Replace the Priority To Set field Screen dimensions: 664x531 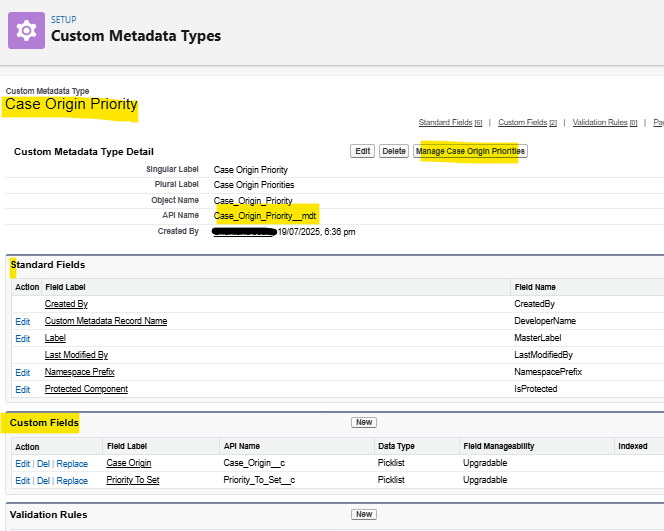72,481
